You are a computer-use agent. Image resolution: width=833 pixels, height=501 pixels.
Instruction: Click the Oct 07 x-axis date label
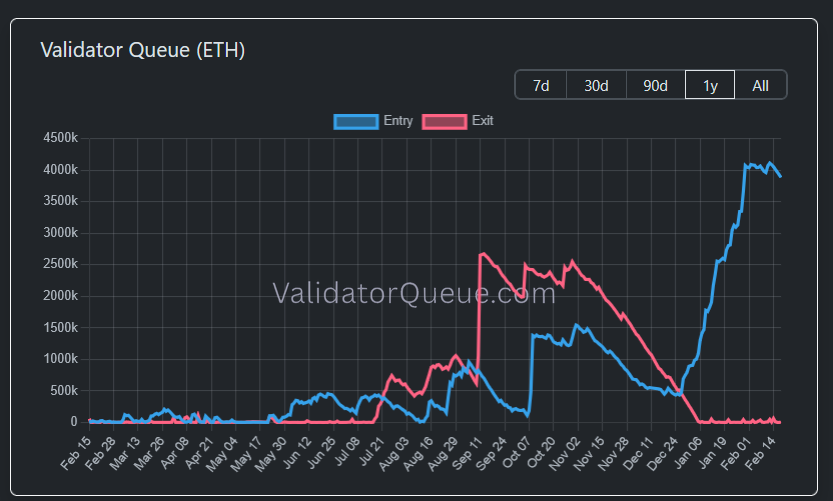tap(516, 452)
